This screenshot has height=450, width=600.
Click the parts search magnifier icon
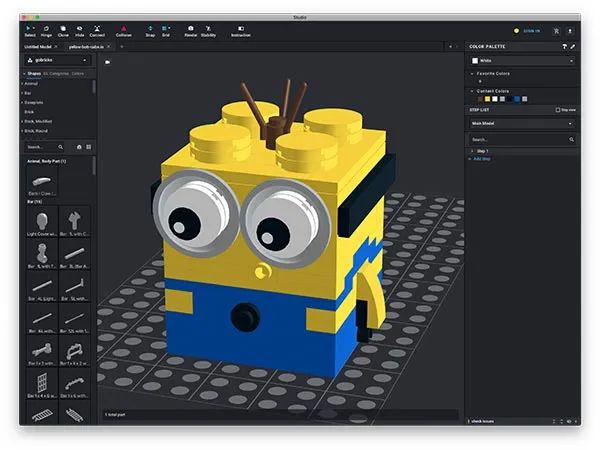(60, 147)
